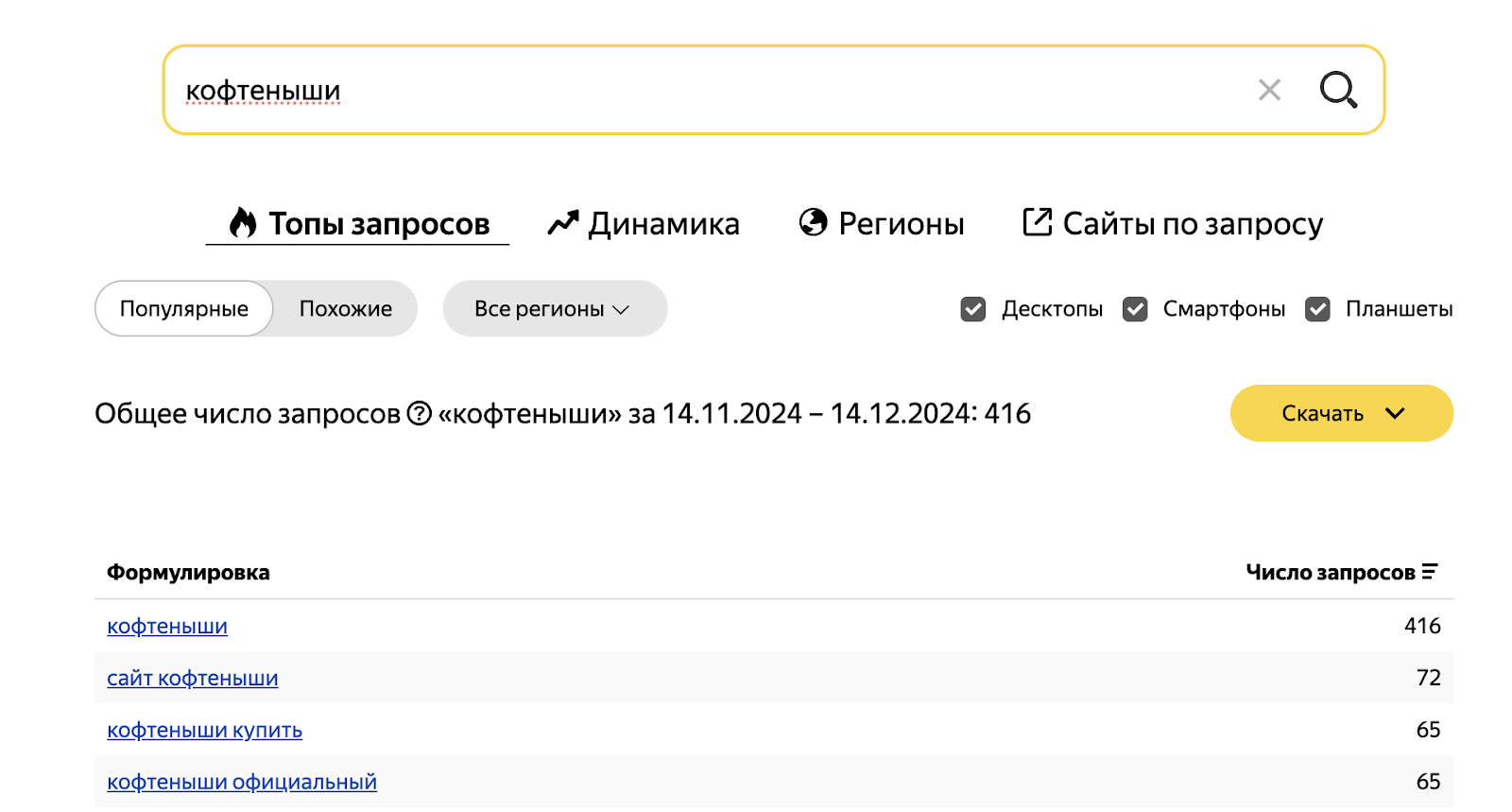Select the Популярные toggle option
Image resolution: width=1512 pixels, height=812 pixels.
click(x=184, y=308)
